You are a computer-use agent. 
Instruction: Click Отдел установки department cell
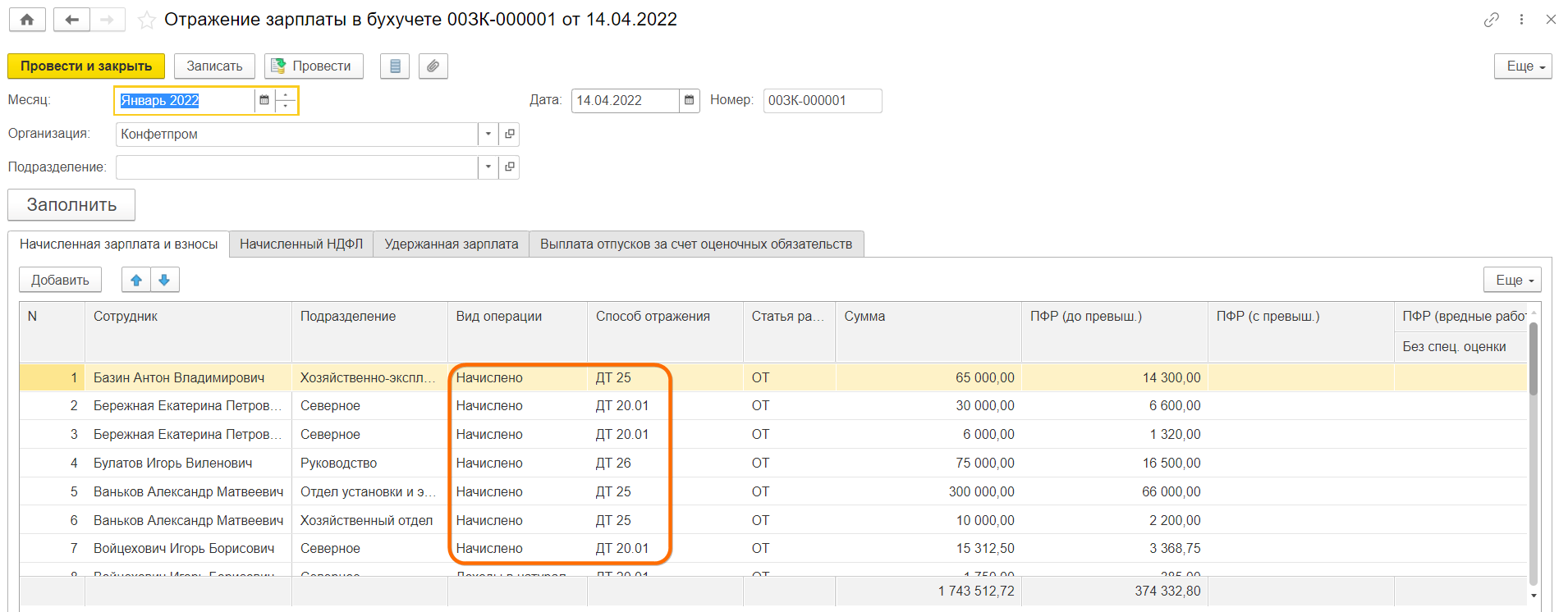(369, 492)
